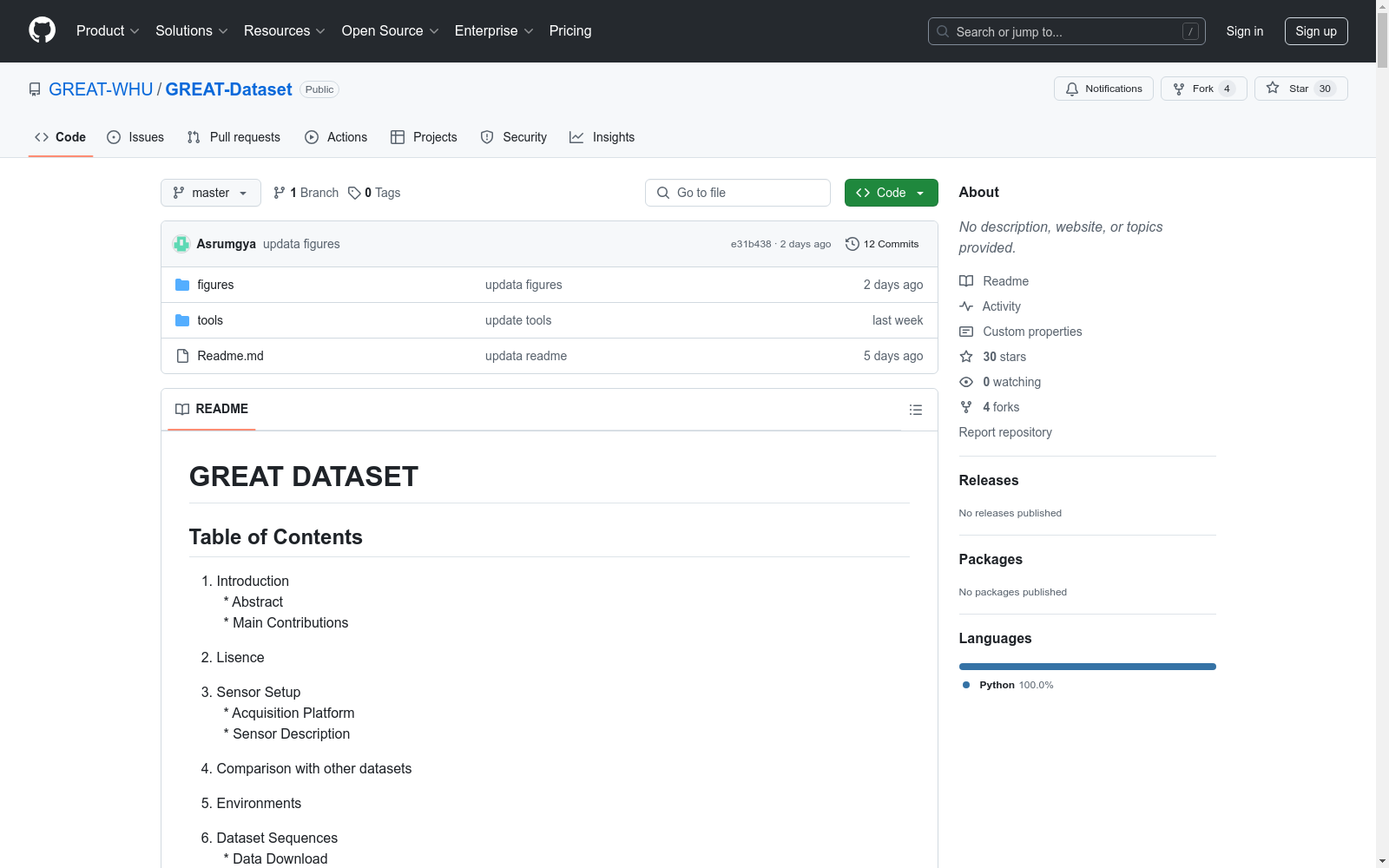Click the repository book icon beside GREAT-WHU
1389x868 pixels.
pos(35,89)
